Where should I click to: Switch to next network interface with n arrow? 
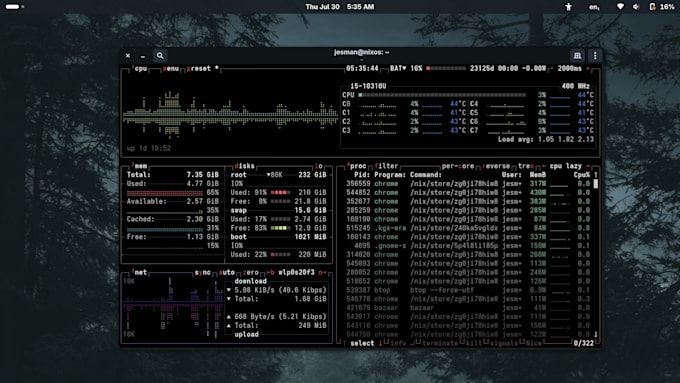[322, 272]
